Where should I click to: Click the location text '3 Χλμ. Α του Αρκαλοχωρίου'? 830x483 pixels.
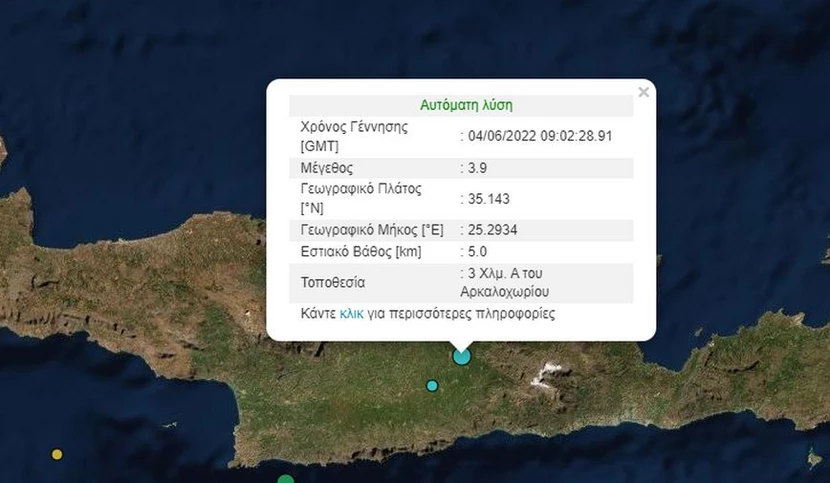coord(509,282)
